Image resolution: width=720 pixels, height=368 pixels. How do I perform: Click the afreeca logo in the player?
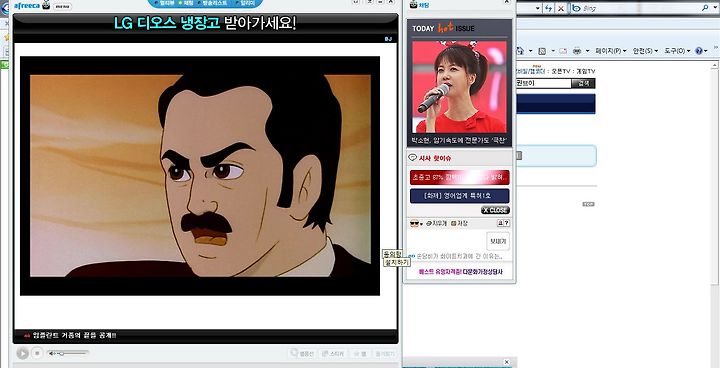pyautogui.click(x=27, y=6)
